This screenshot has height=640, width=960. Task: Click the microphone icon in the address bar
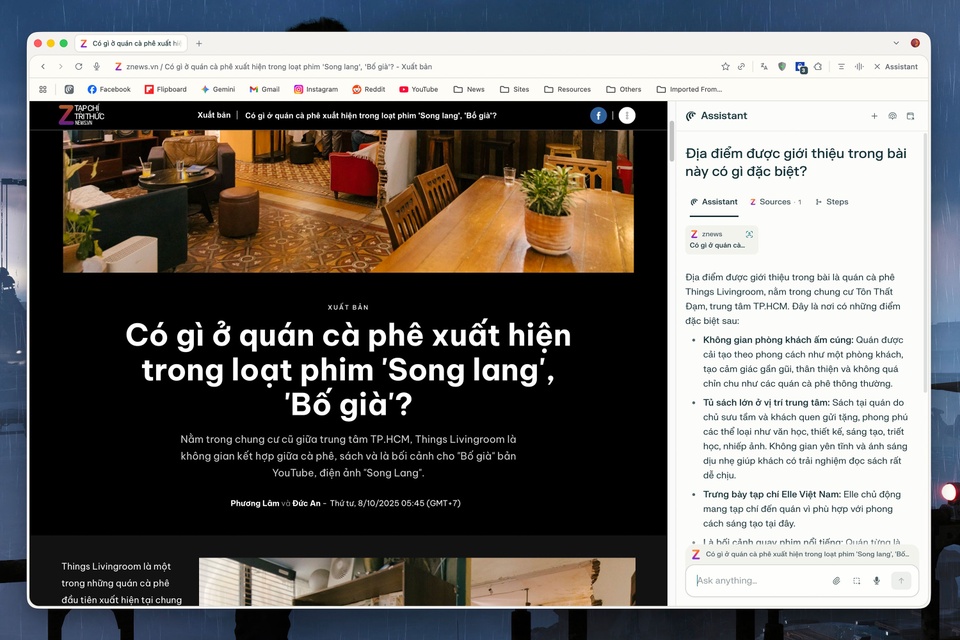(x=96, y=66)
